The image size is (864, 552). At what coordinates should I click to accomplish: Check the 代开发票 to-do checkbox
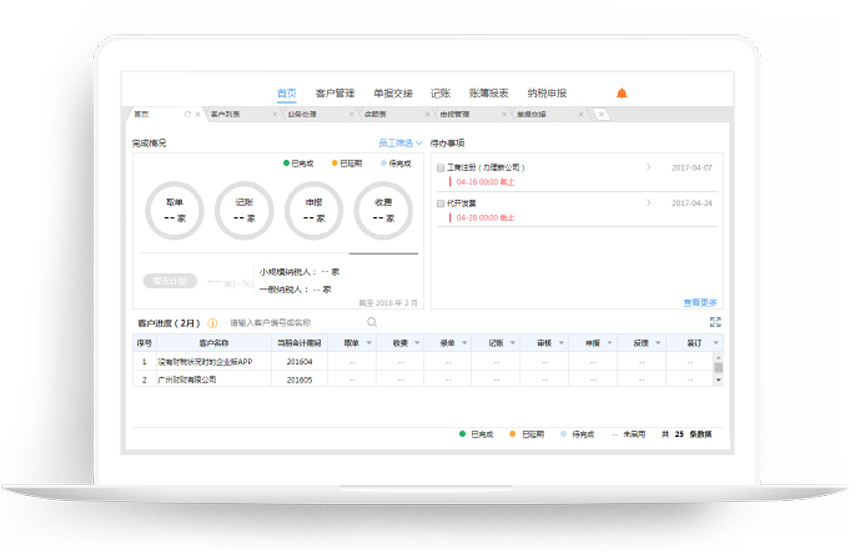click(441, 203)
